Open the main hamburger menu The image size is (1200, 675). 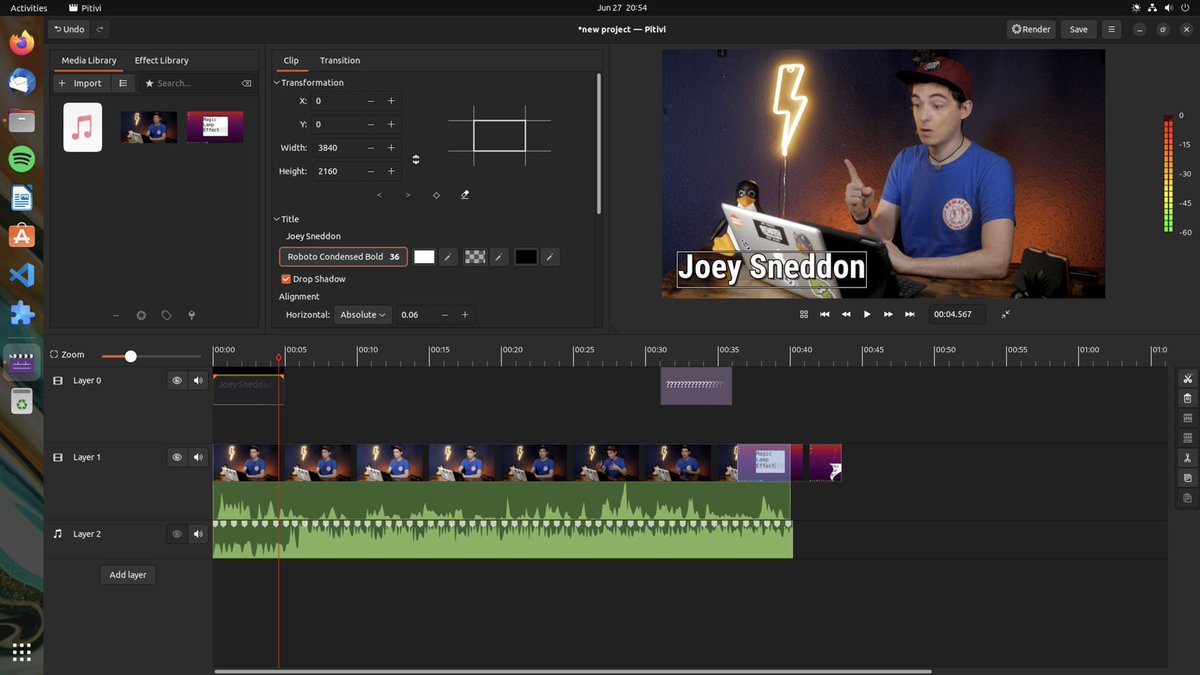point(1111,29)
